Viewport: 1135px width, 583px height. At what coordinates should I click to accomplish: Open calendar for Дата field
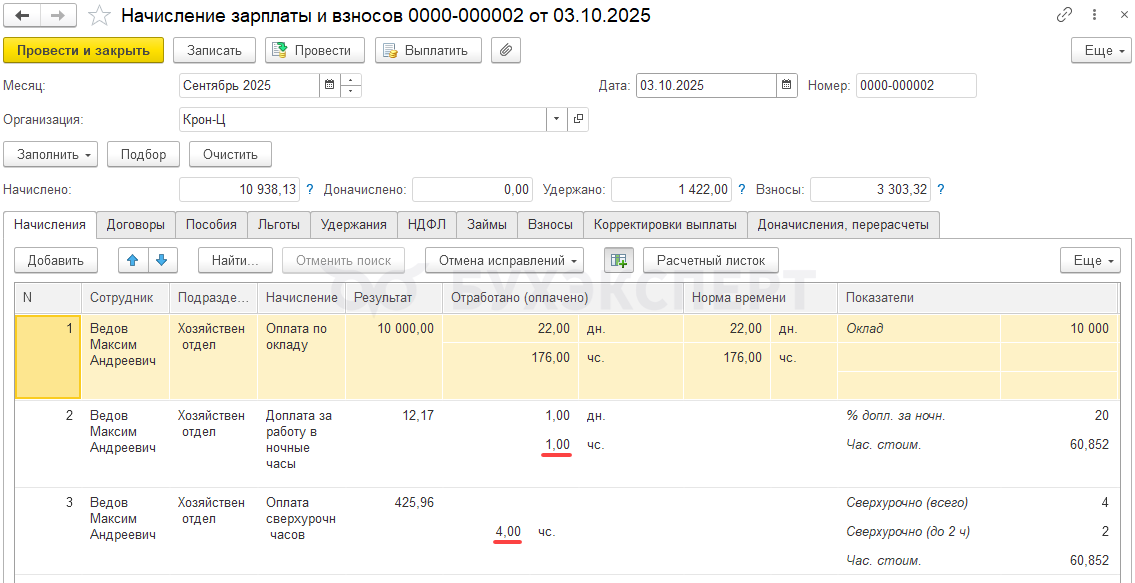pos(787,86)
